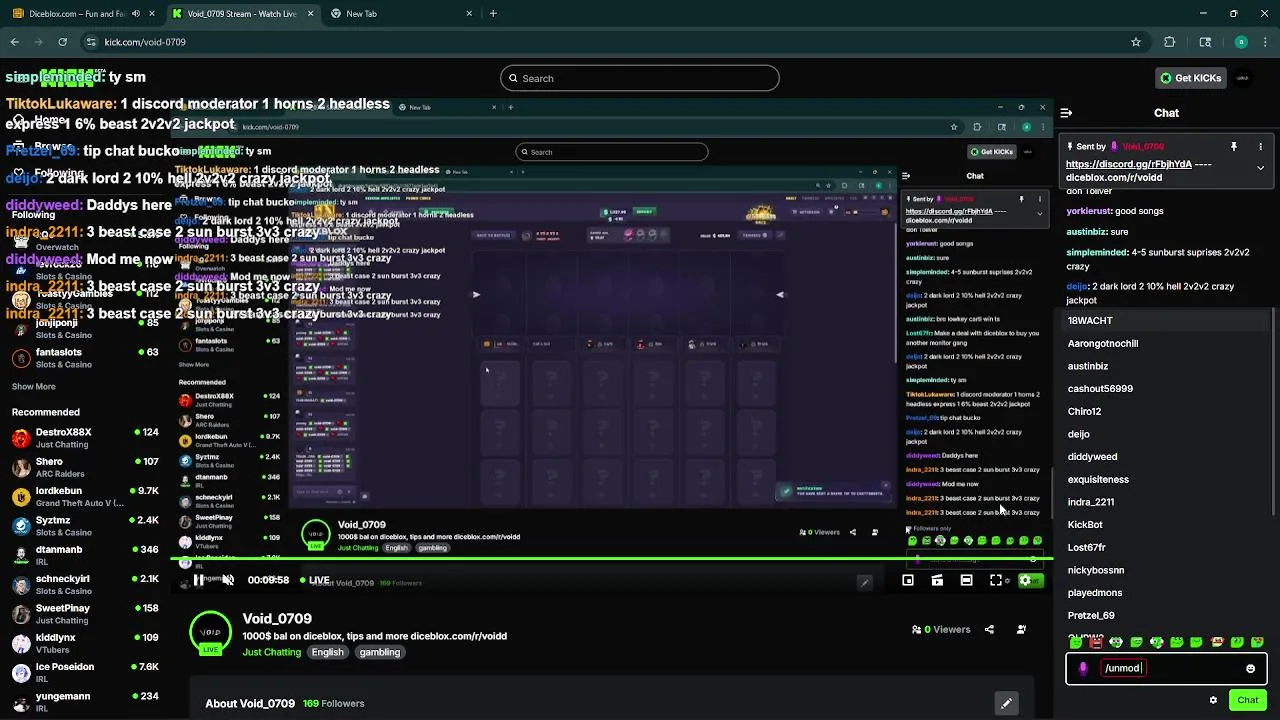Enter fullscreen on the player
Image resolution: width=1280 pixels, height=720 pixels.
click(x=996, y=580)
